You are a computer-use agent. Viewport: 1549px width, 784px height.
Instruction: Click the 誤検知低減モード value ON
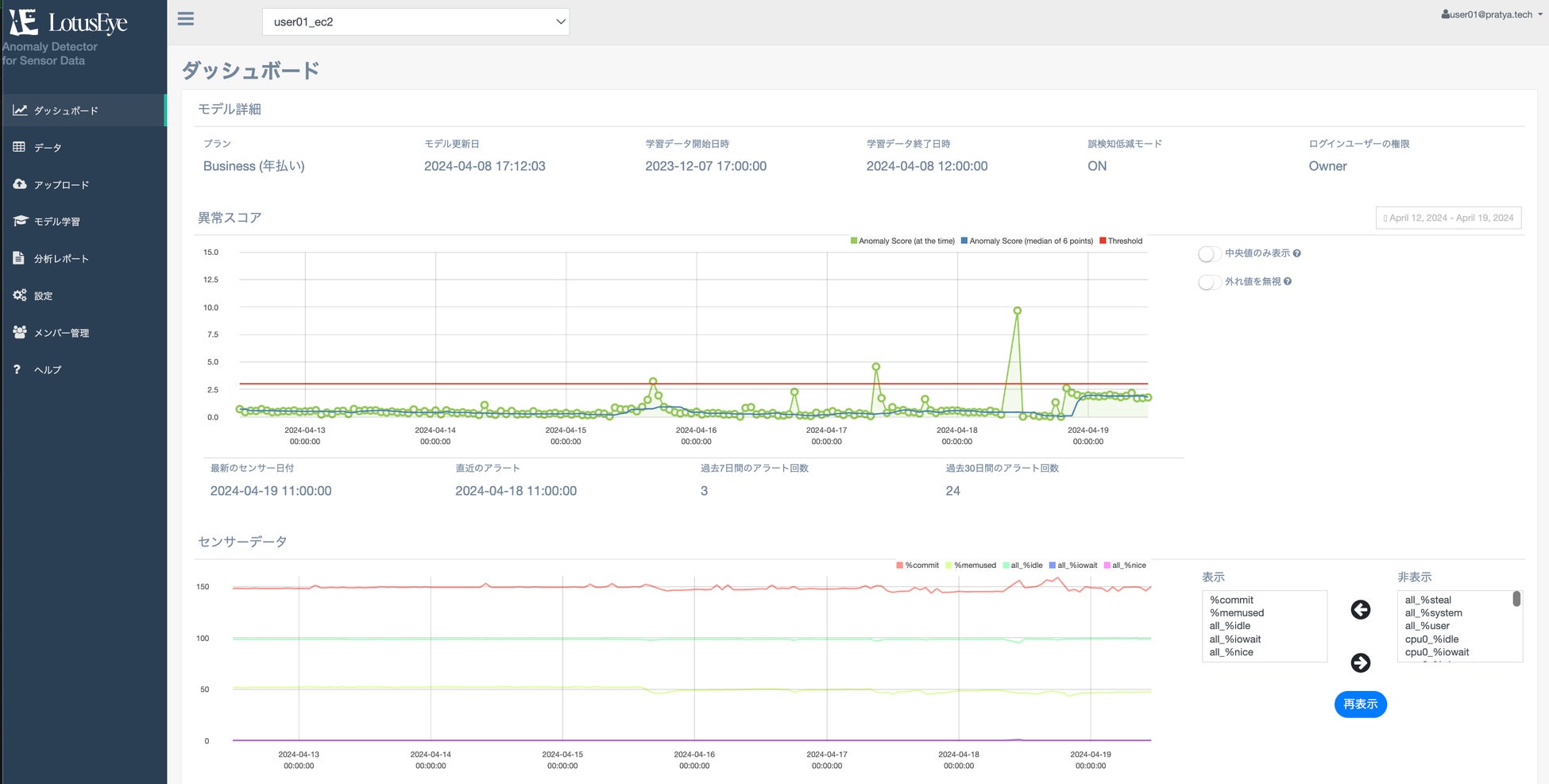point(1097,166)
